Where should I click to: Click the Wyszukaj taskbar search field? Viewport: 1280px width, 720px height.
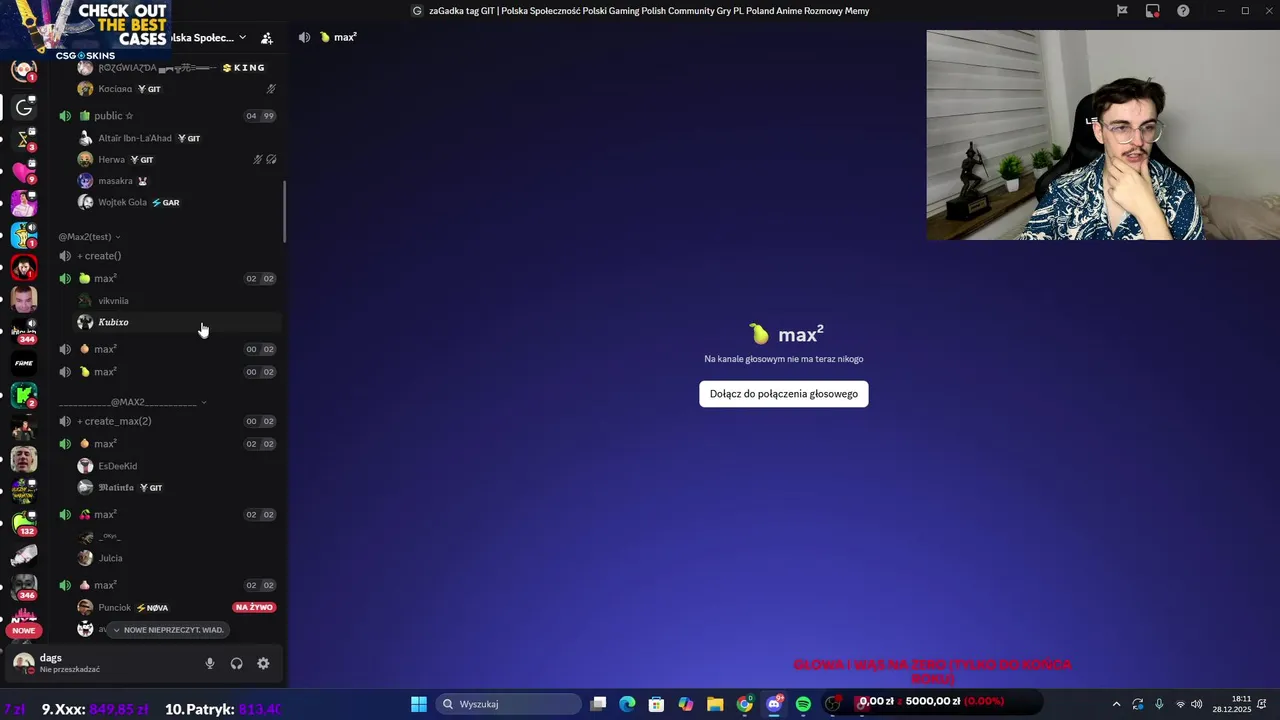pos(508,704)
